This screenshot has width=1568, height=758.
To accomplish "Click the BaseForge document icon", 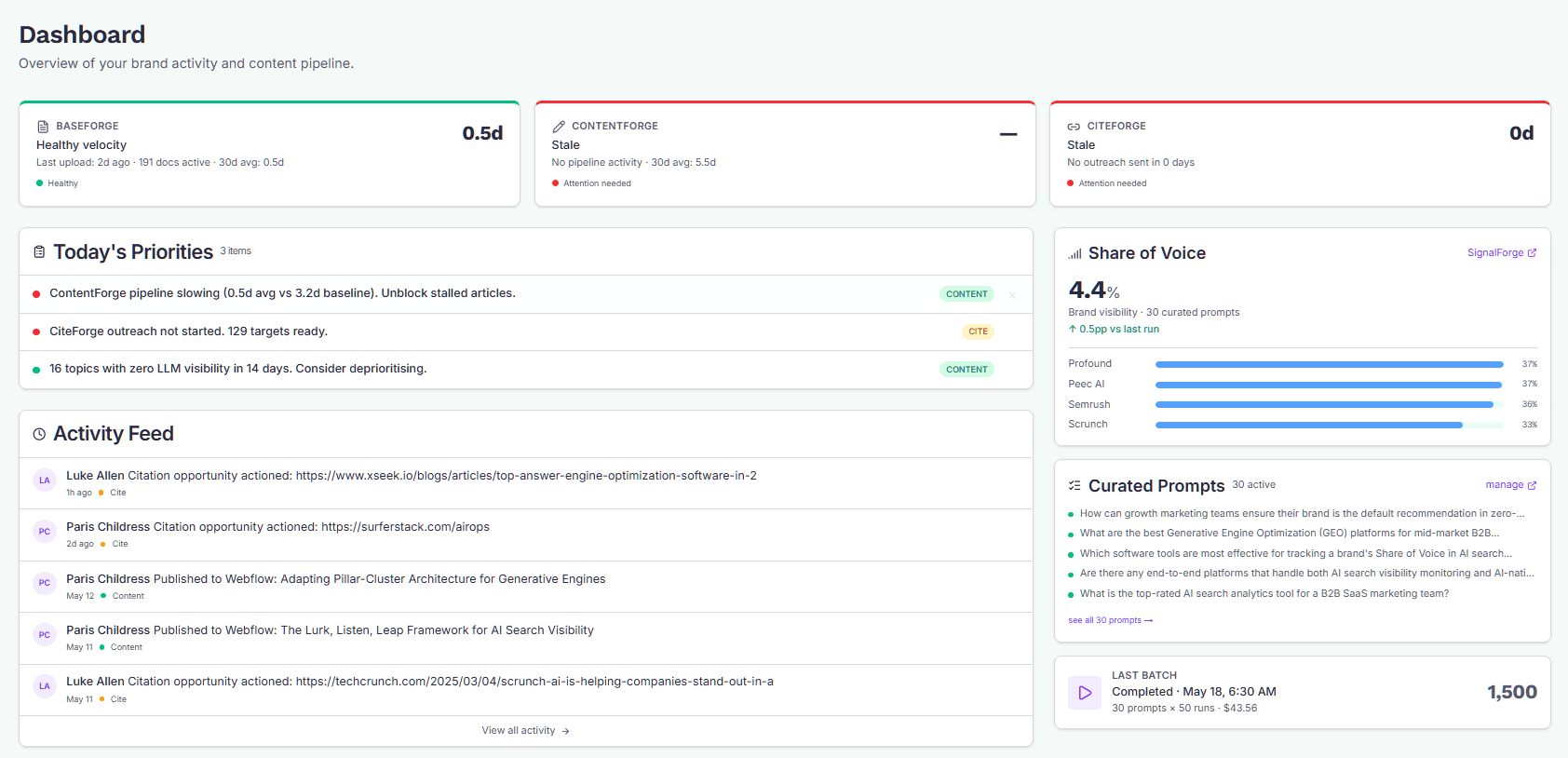I will (43, 127).
